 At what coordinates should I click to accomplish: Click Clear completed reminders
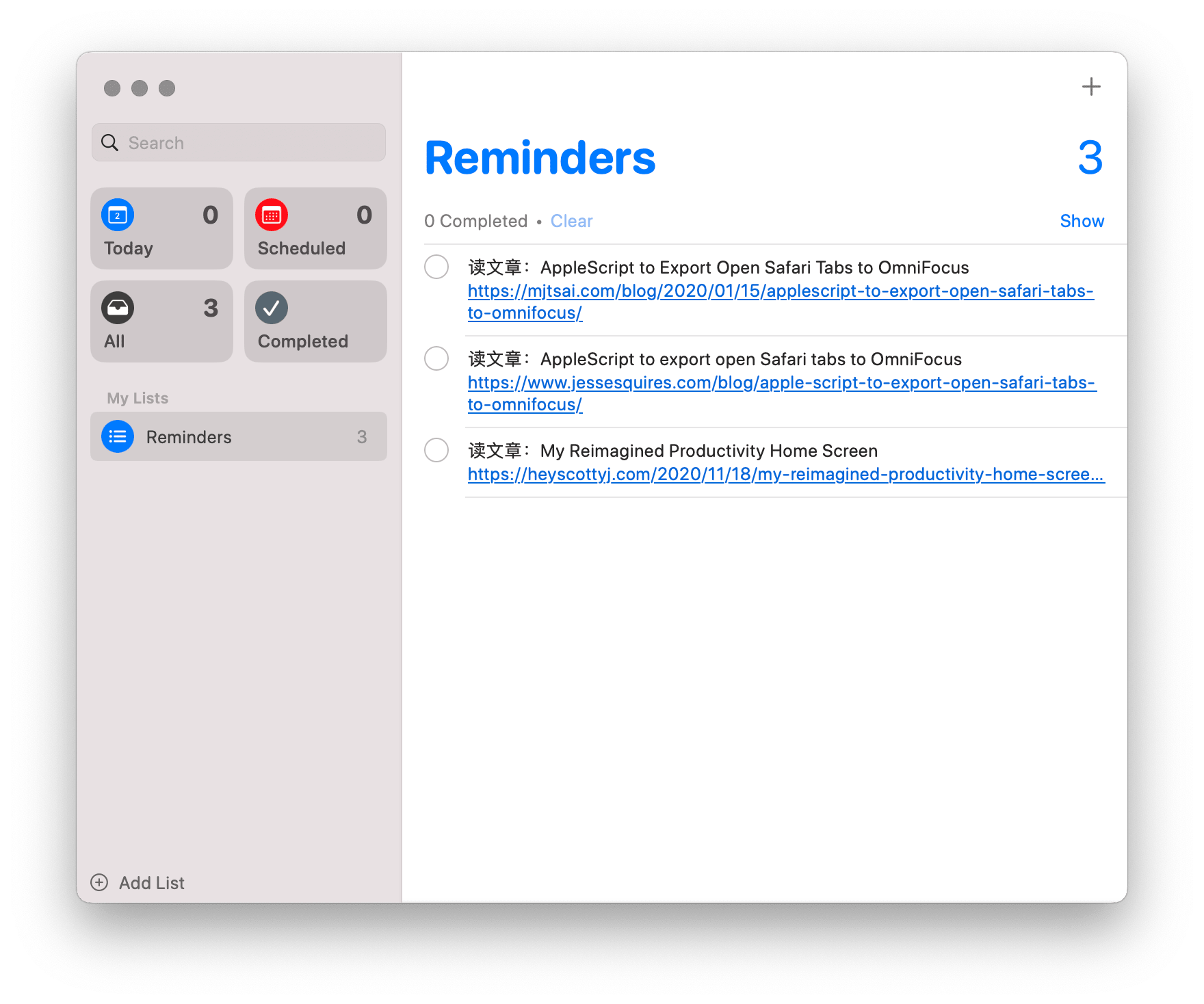571,221
